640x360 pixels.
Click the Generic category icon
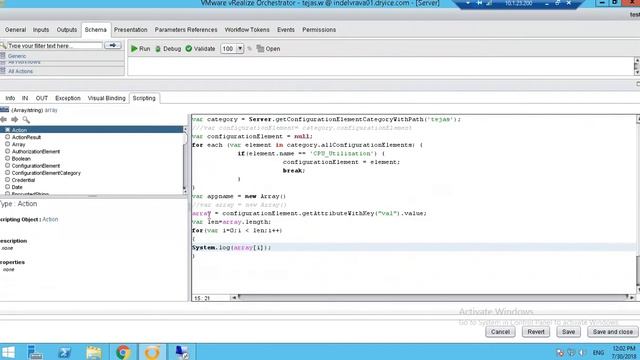tap(3, 56)
